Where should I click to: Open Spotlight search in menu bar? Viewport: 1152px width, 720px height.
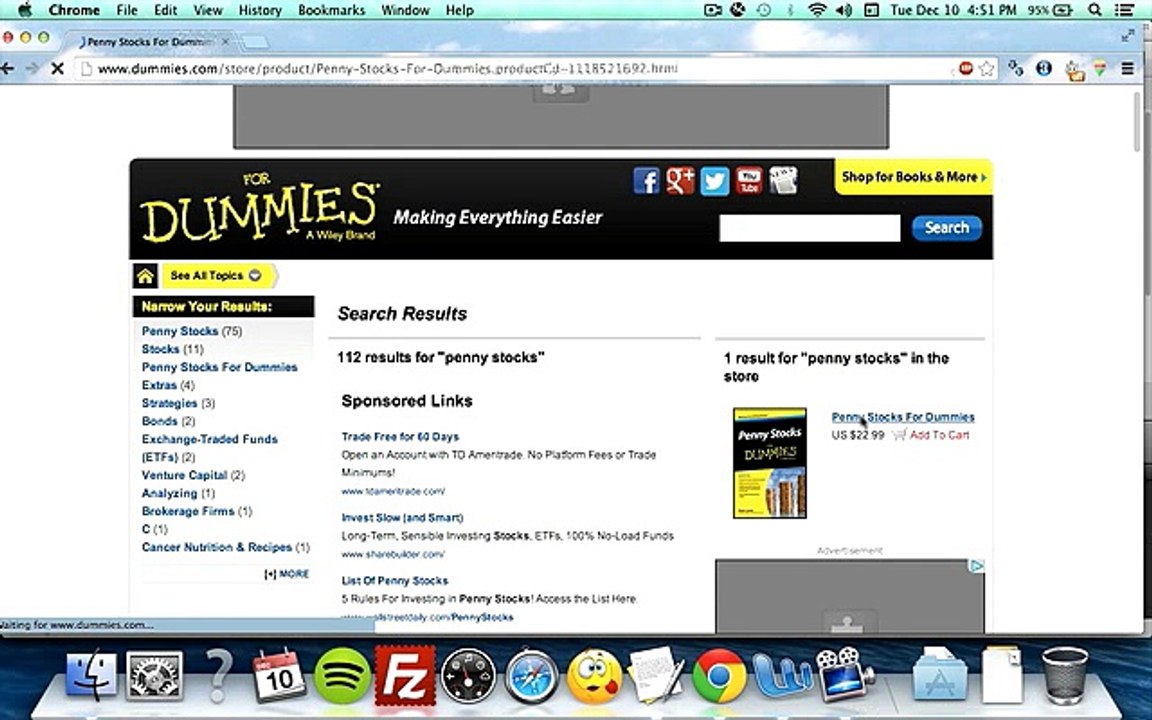coord(1095,10)
